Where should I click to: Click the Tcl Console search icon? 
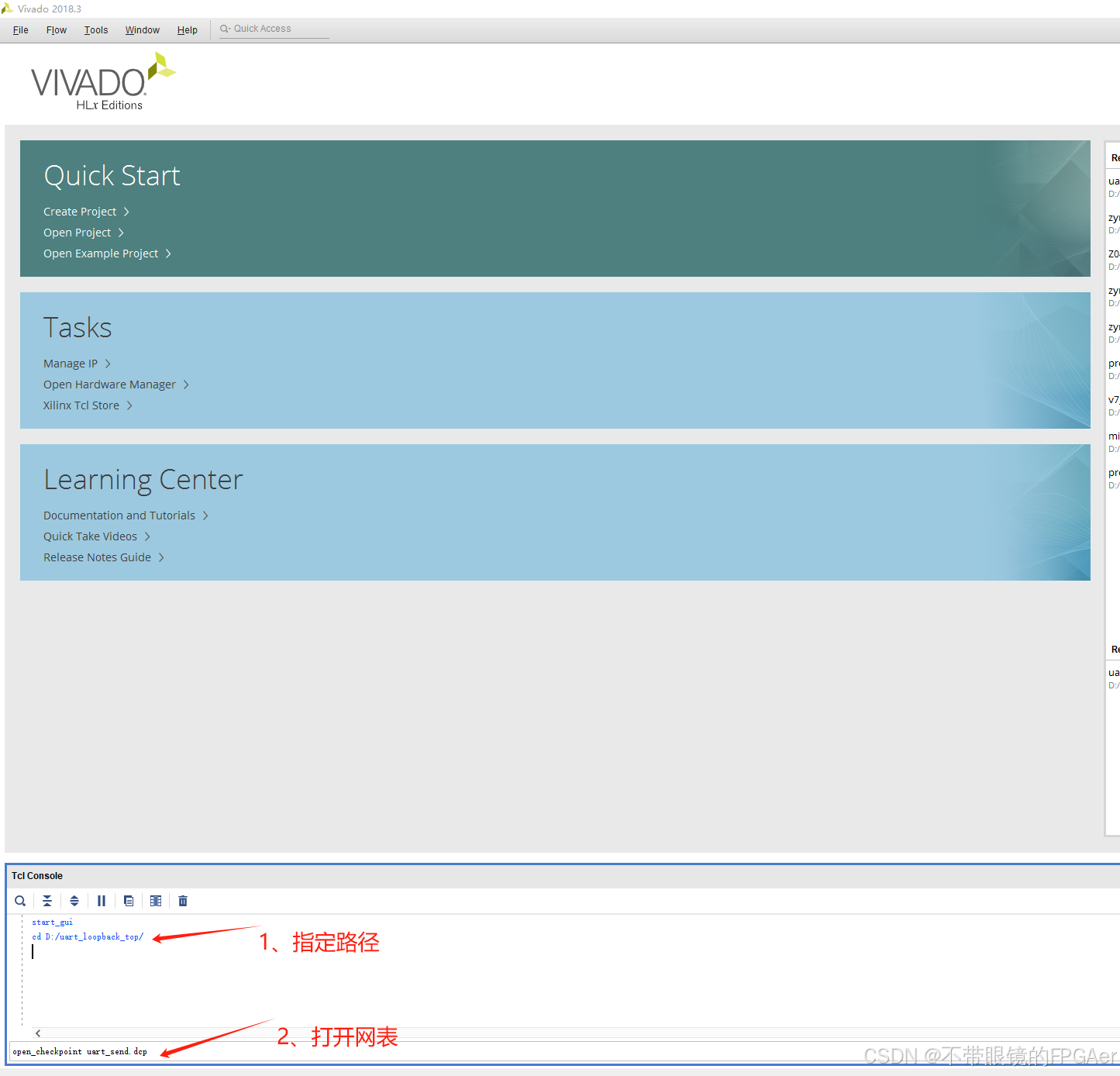20,901
